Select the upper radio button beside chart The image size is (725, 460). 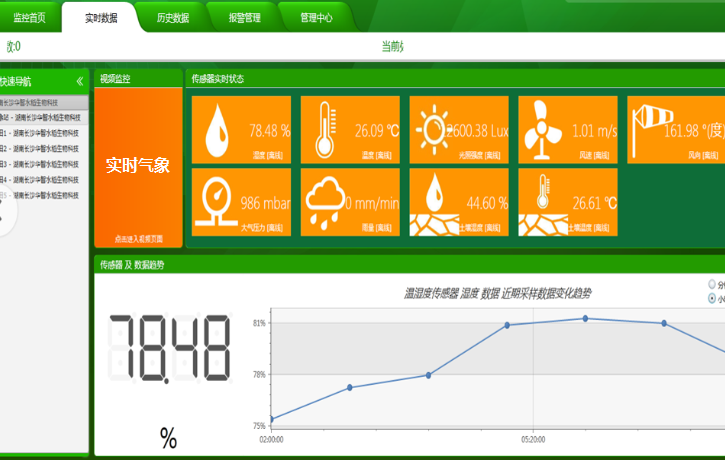tap(712, 284)
